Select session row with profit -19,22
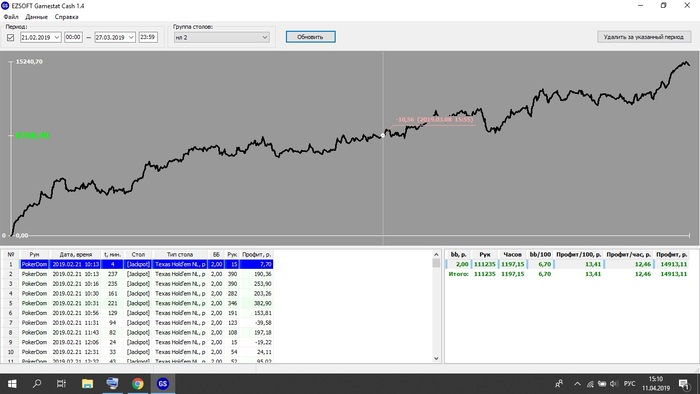 pos(138,342)
